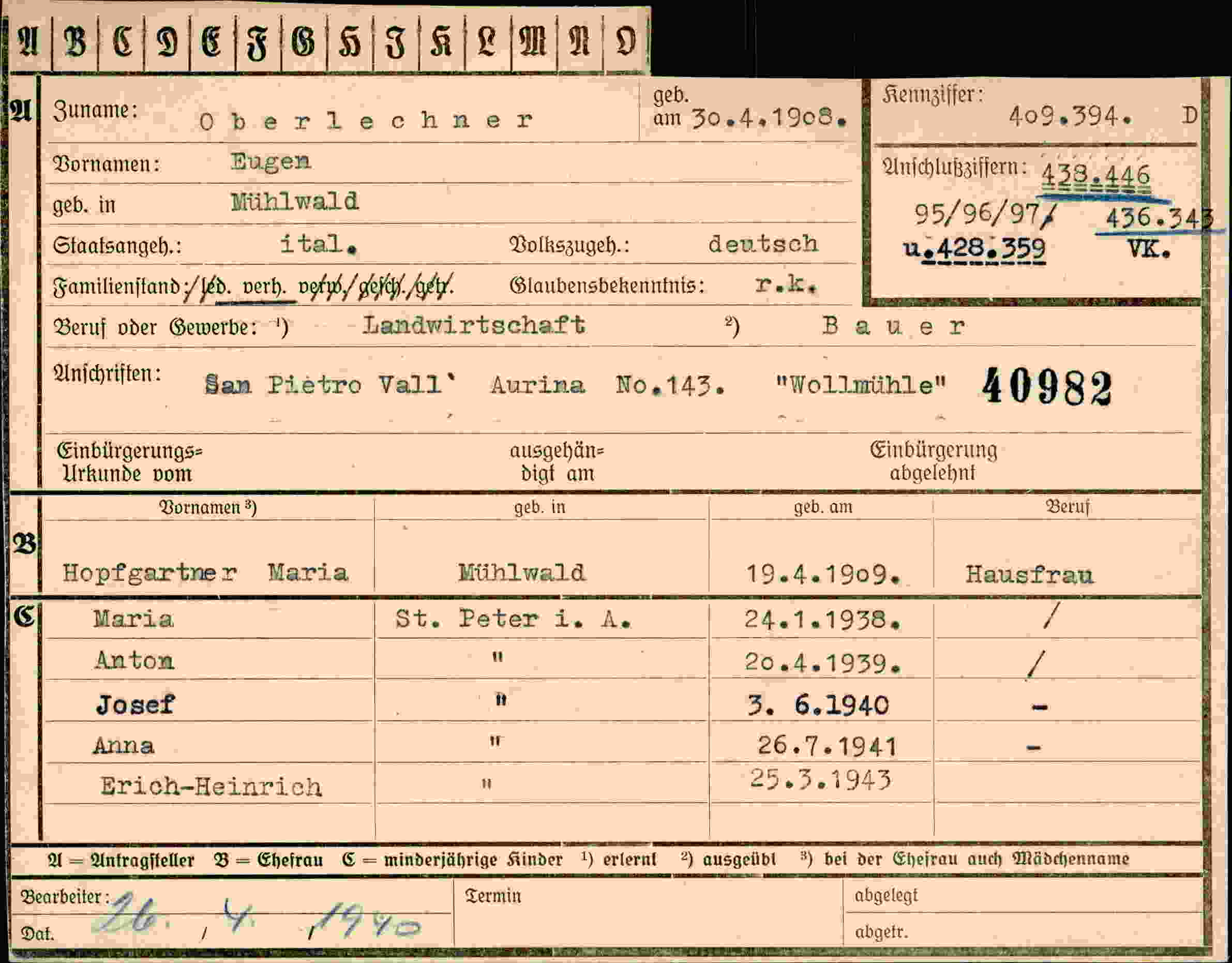Click the religion value 'r.k.'
The width and height of the screenshot is (1232, 963).
point(786,285)
